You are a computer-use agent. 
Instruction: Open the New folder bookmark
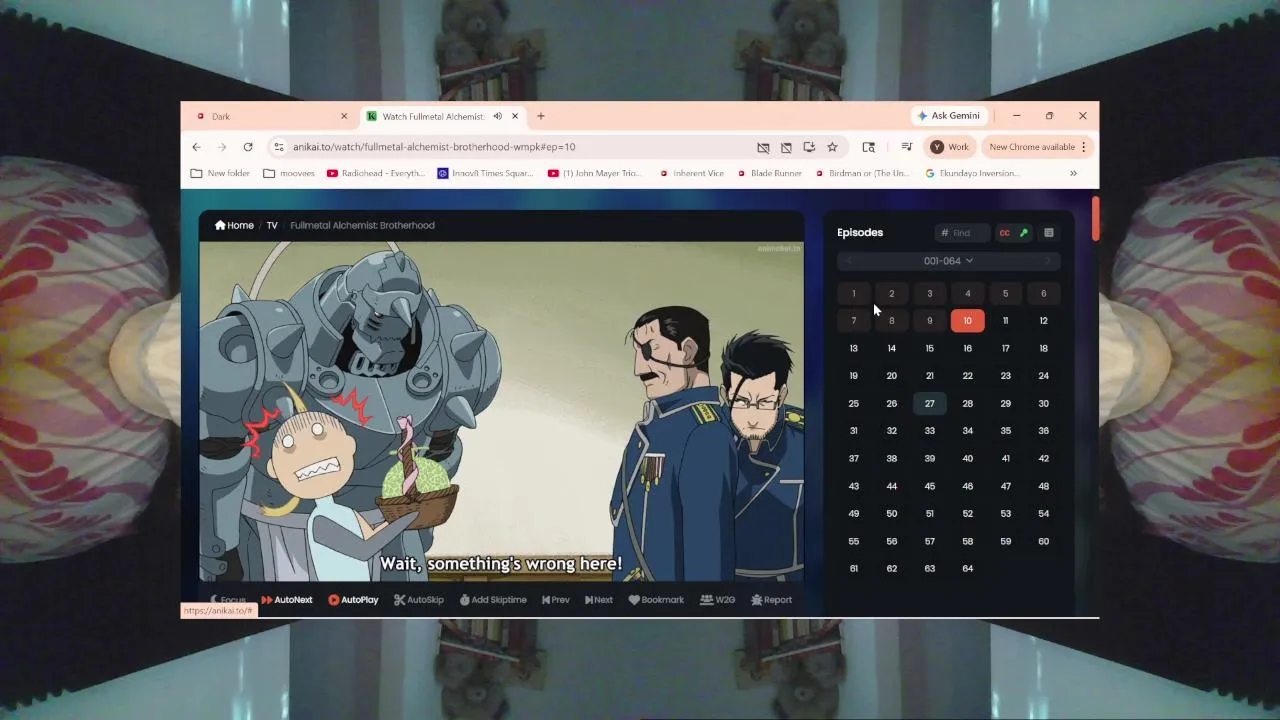pos(220,173)
